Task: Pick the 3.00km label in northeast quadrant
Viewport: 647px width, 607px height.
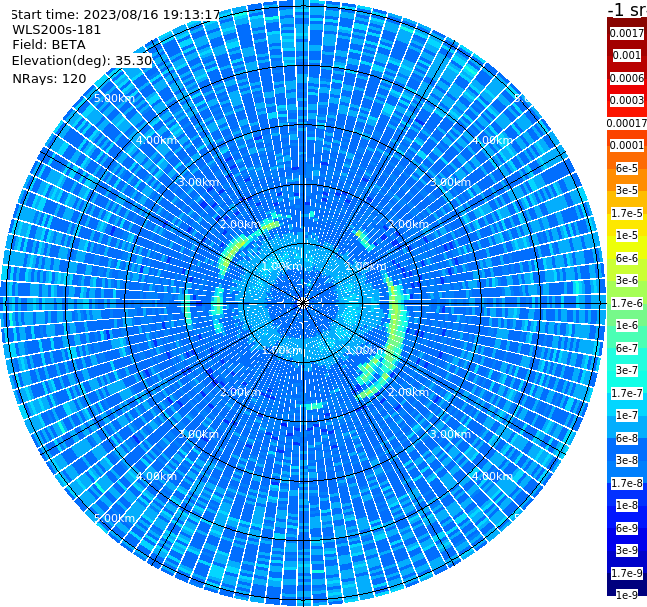Action: click(x=450, y=182)
